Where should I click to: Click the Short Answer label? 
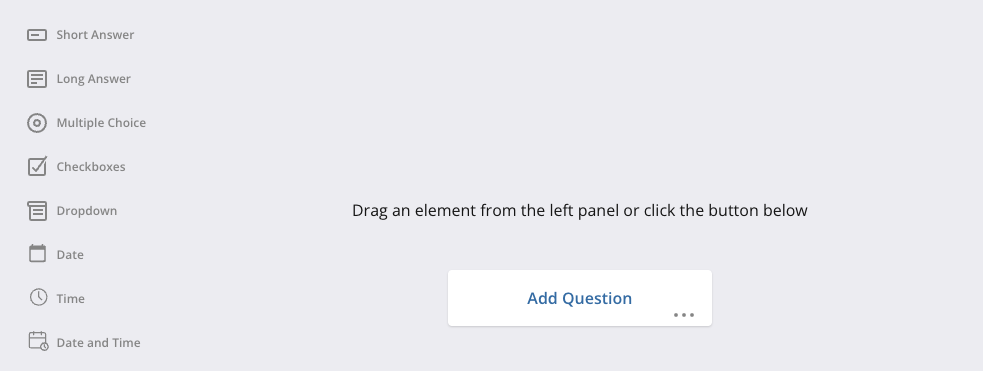[x=95, y=35]
